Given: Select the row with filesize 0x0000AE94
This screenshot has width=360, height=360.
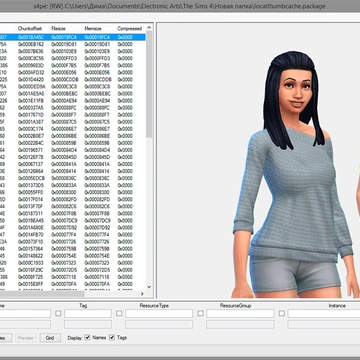Looking at the screenshot, I should (x=73, y=101).
